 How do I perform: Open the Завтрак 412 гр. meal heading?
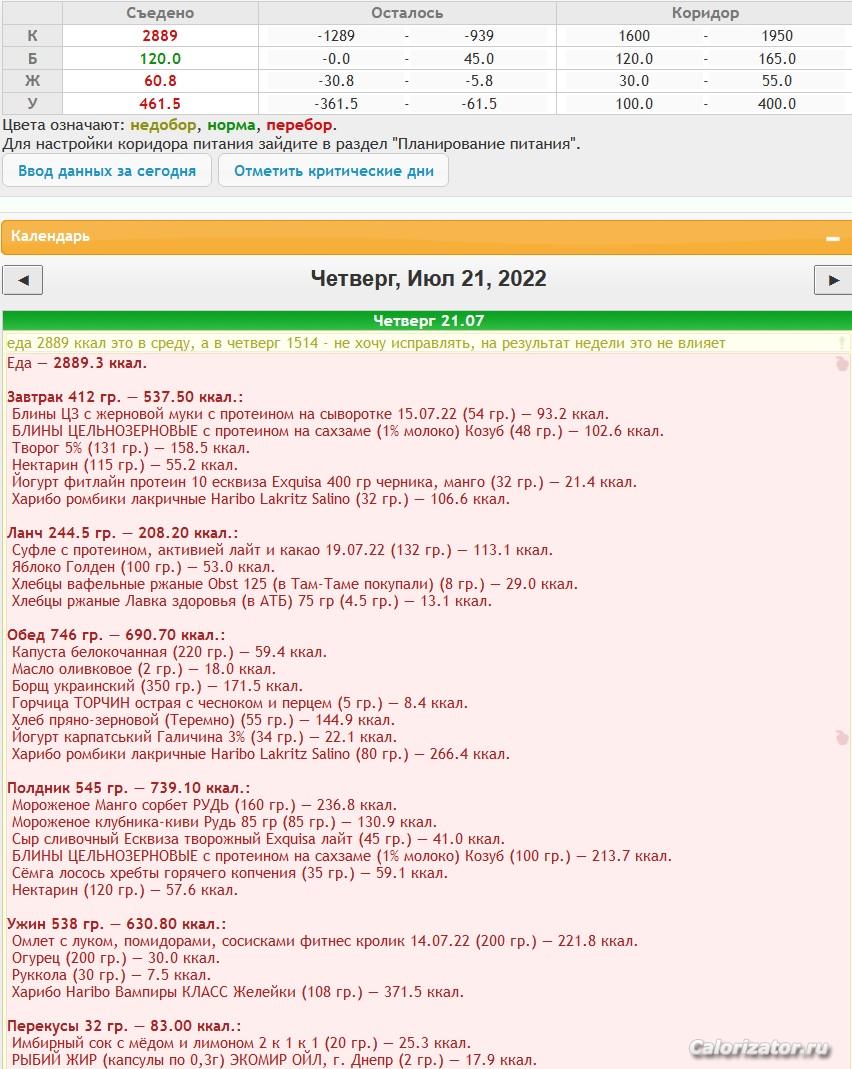(124, 397)
